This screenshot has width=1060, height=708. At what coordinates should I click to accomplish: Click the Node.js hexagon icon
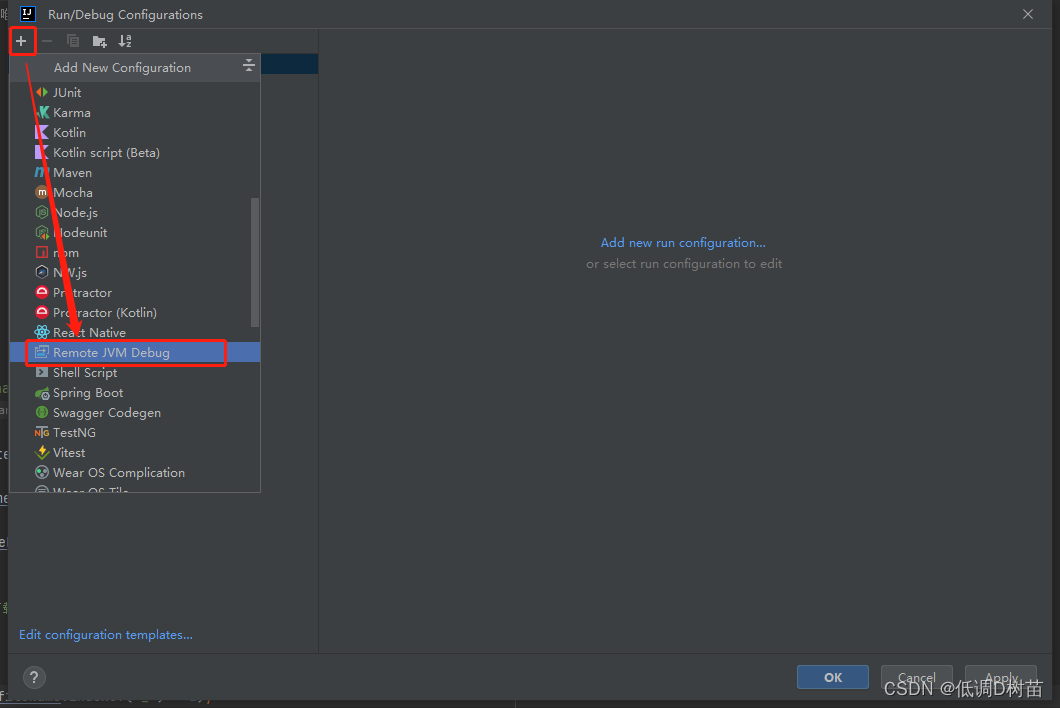coord(42,212)
